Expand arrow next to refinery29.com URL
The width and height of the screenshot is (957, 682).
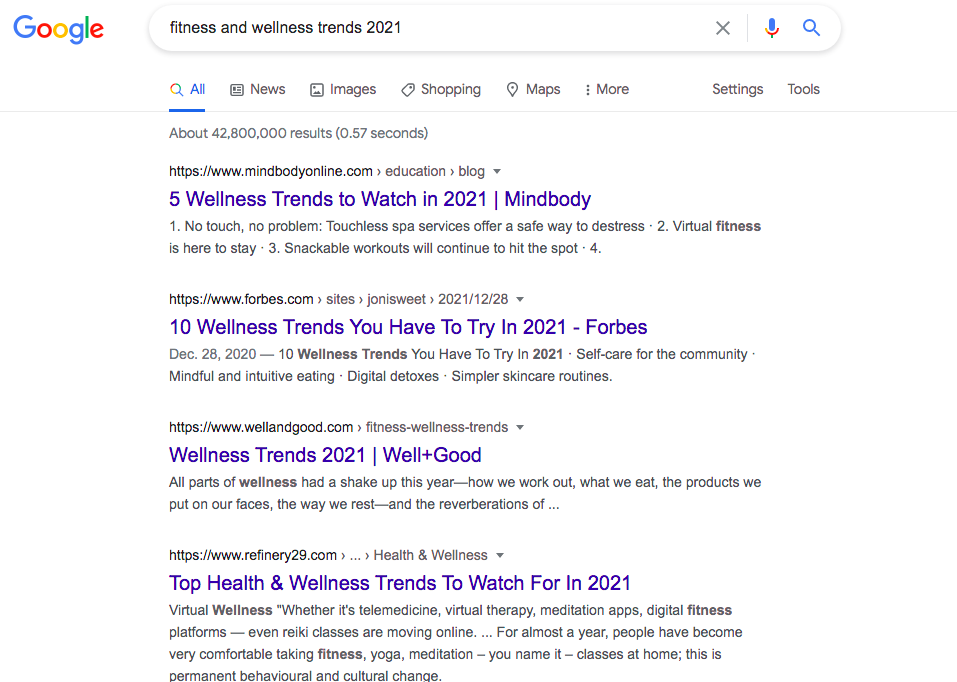click(x=500, y=556)
